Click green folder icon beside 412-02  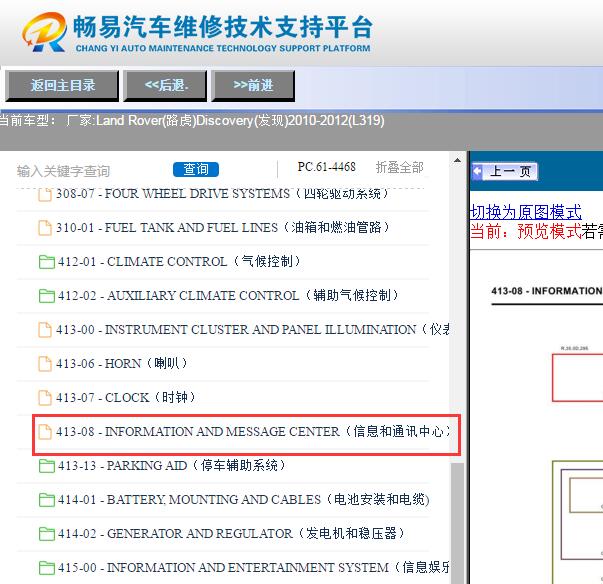click(x=47, y=296)
